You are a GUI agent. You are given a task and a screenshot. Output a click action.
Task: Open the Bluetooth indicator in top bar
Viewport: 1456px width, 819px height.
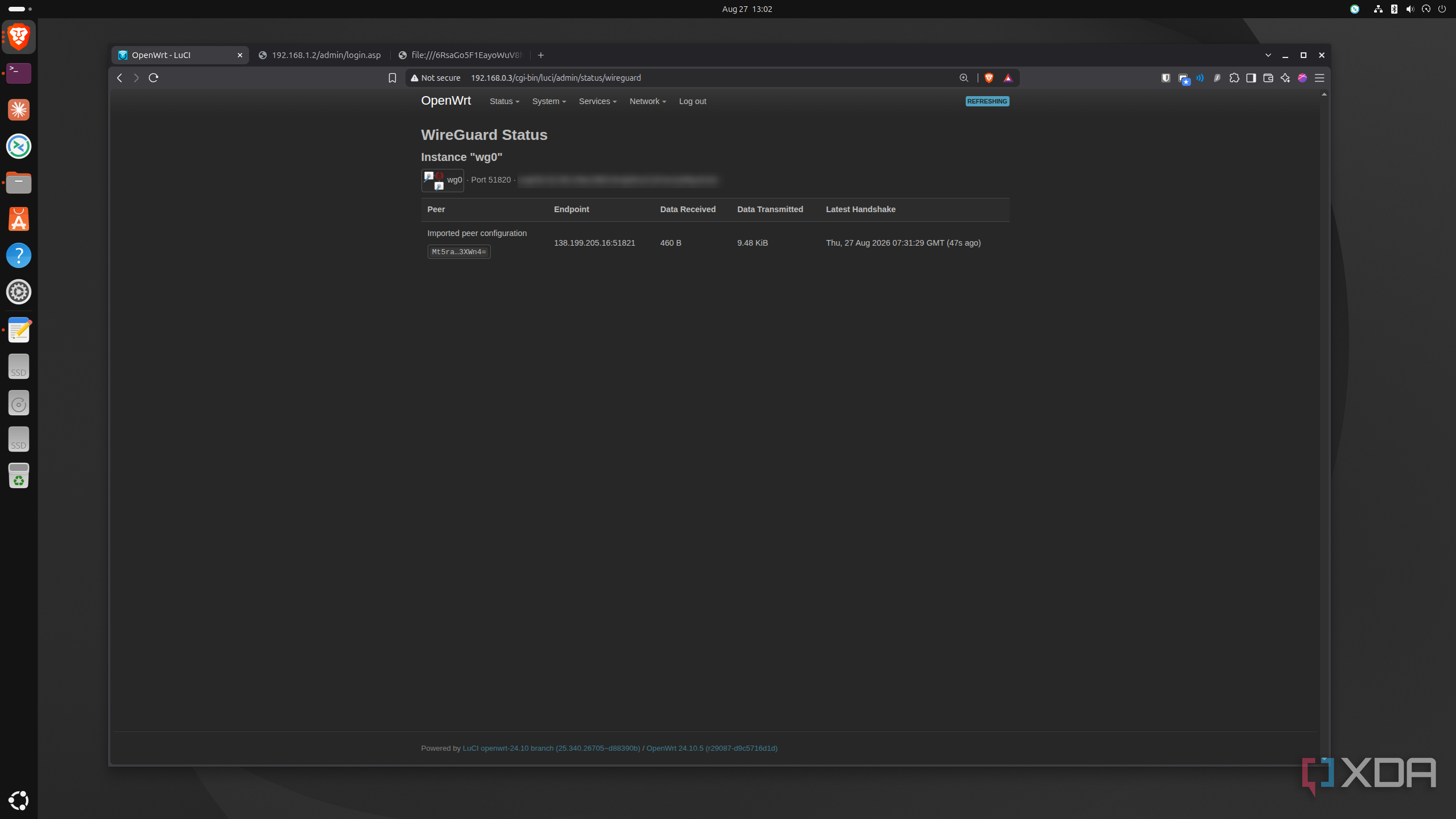(x=1394, y=9)
